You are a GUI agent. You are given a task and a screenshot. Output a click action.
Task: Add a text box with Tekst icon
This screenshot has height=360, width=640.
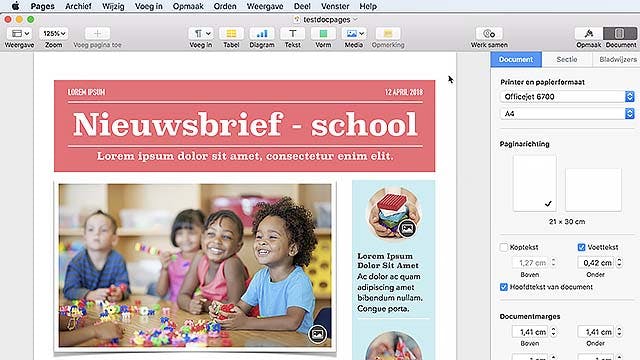click(x=293, y=33)
